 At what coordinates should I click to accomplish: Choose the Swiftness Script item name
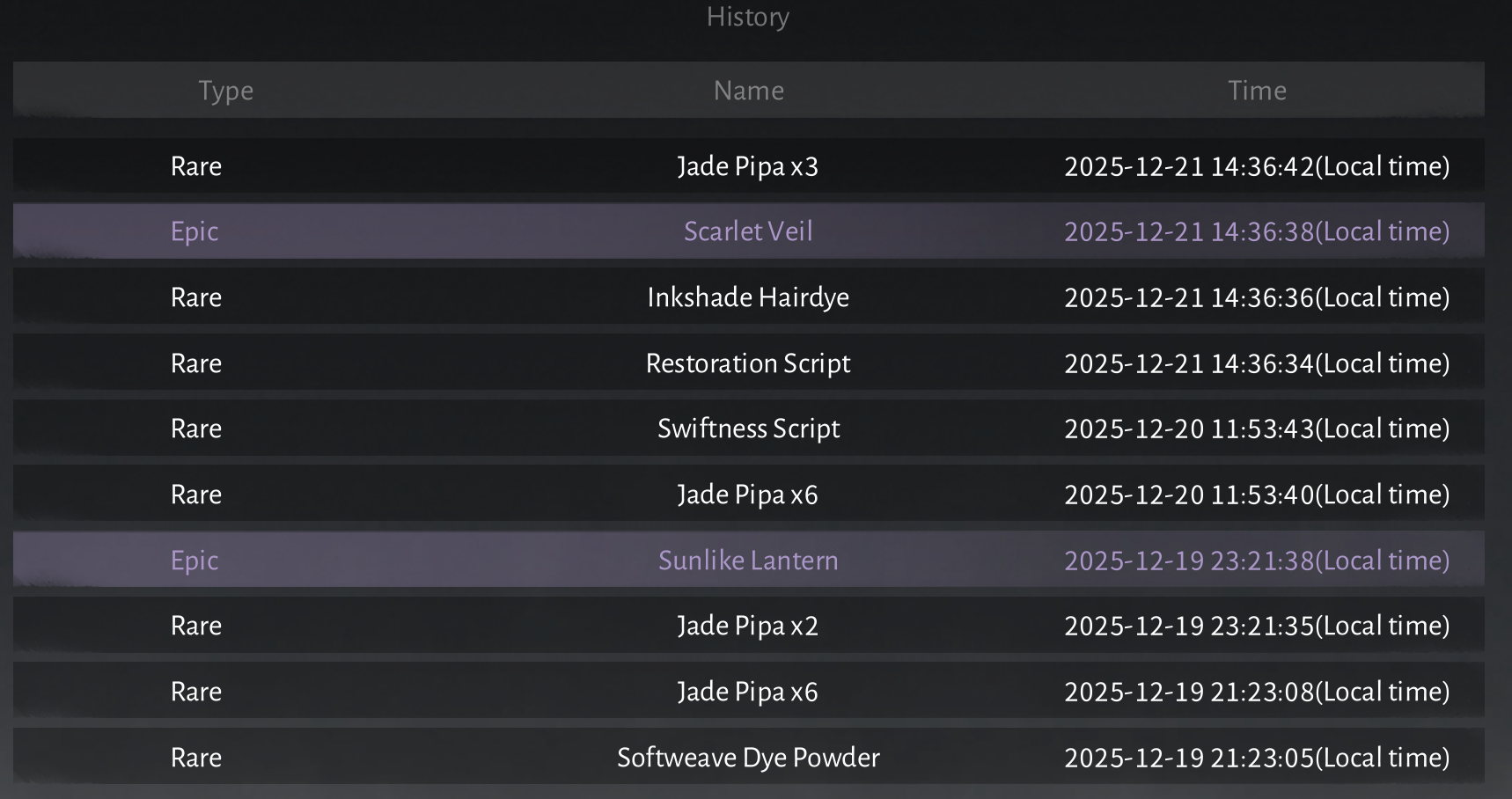[748, 429]
